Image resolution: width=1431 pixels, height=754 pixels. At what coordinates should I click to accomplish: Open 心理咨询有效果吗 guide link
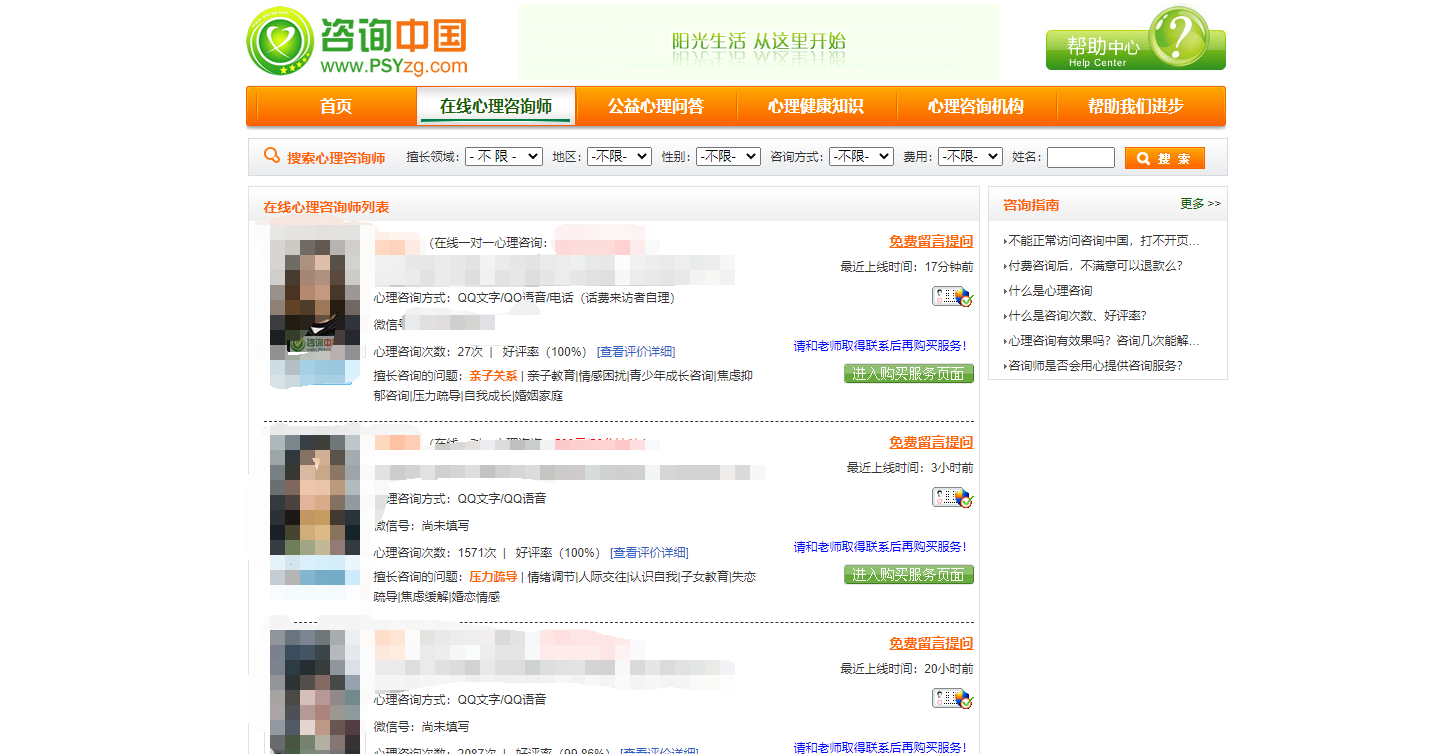1103,341
